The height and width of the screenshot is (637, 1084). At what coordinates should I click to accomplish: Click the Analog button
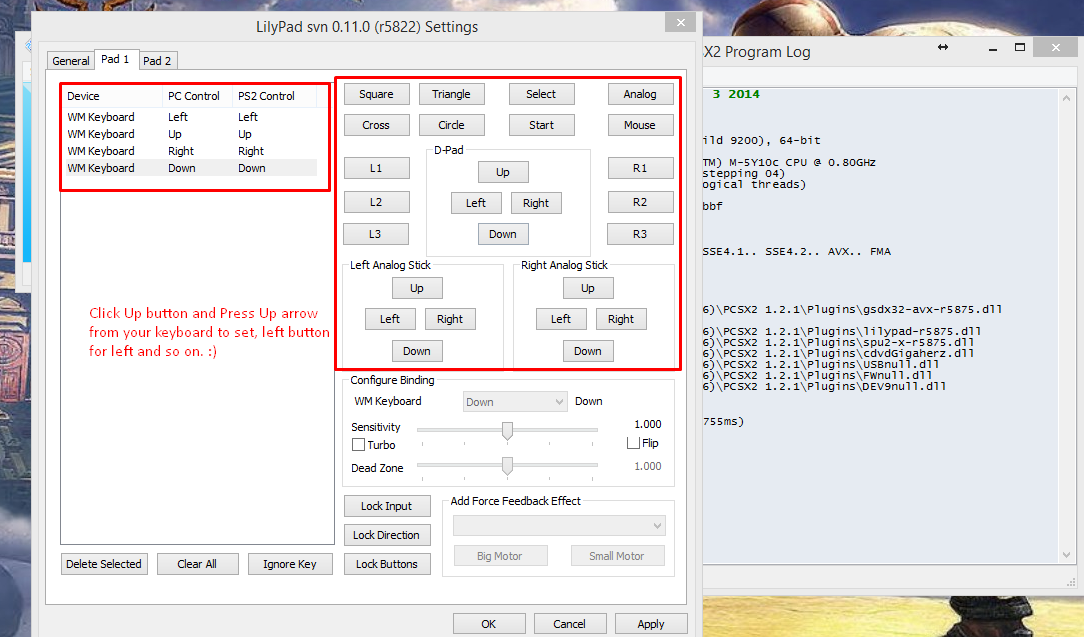click(x=640, y=94)
